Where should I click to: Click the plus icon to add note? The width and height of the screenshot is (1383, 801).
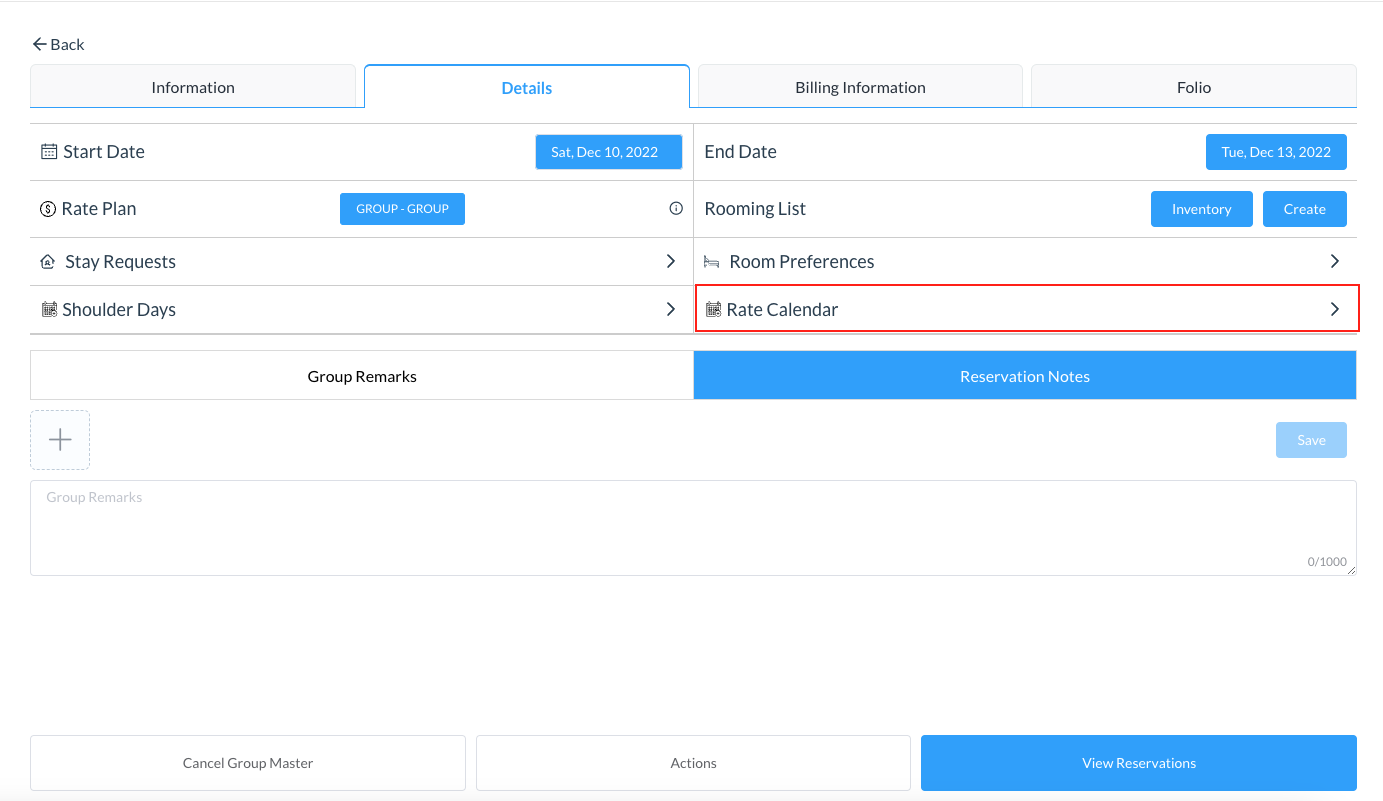point(60,440)
